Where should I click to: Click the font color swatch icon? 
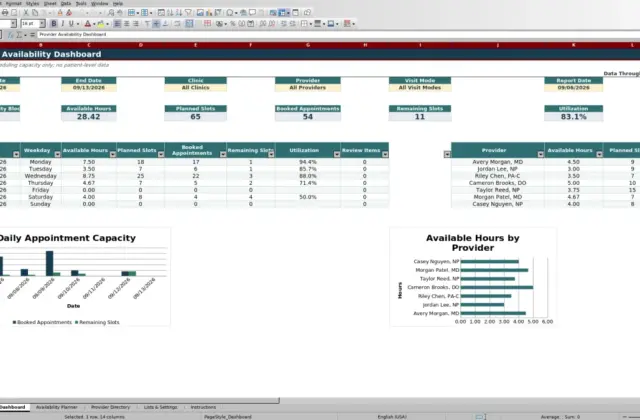[87, 24]
